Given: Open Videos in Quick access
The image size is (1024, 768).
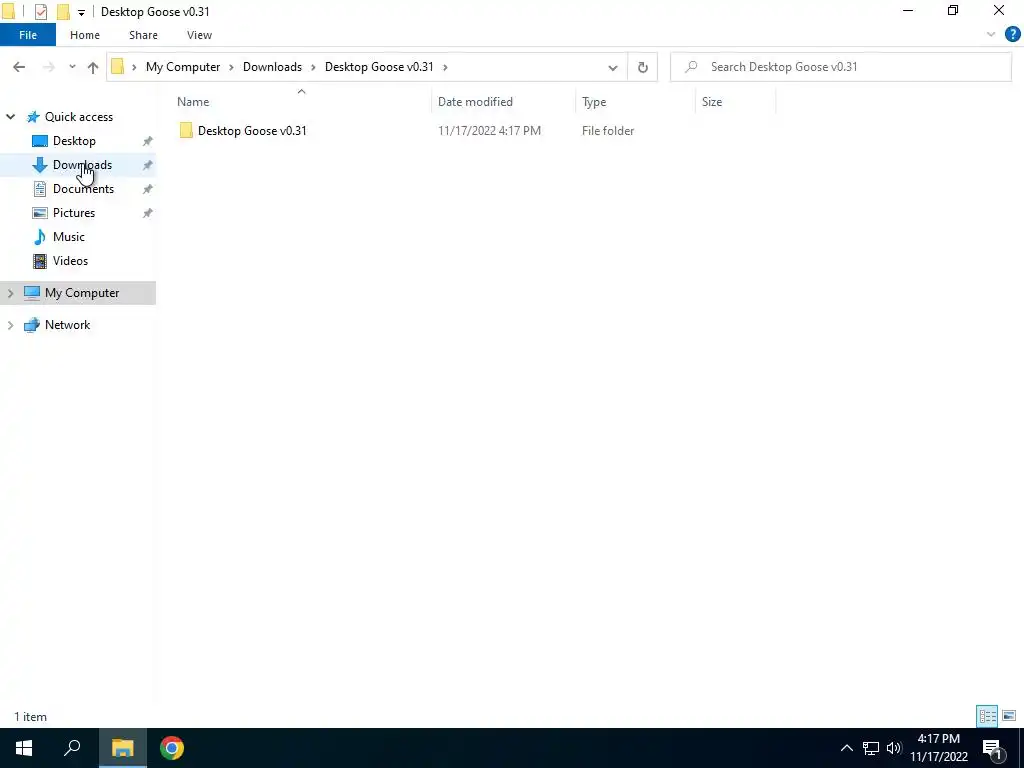Looking at the screenshot, I should pyautogui.click(x=71, y=261).
